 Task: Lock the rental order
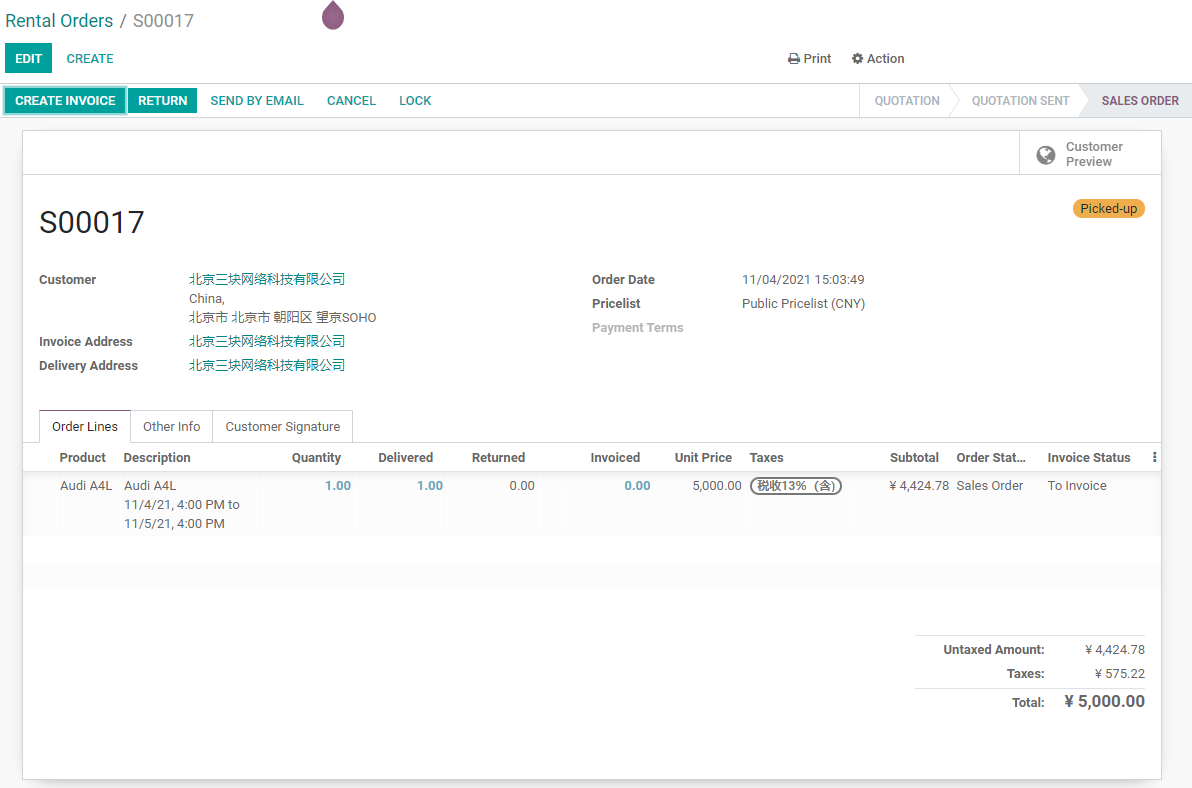click(415, 100)
